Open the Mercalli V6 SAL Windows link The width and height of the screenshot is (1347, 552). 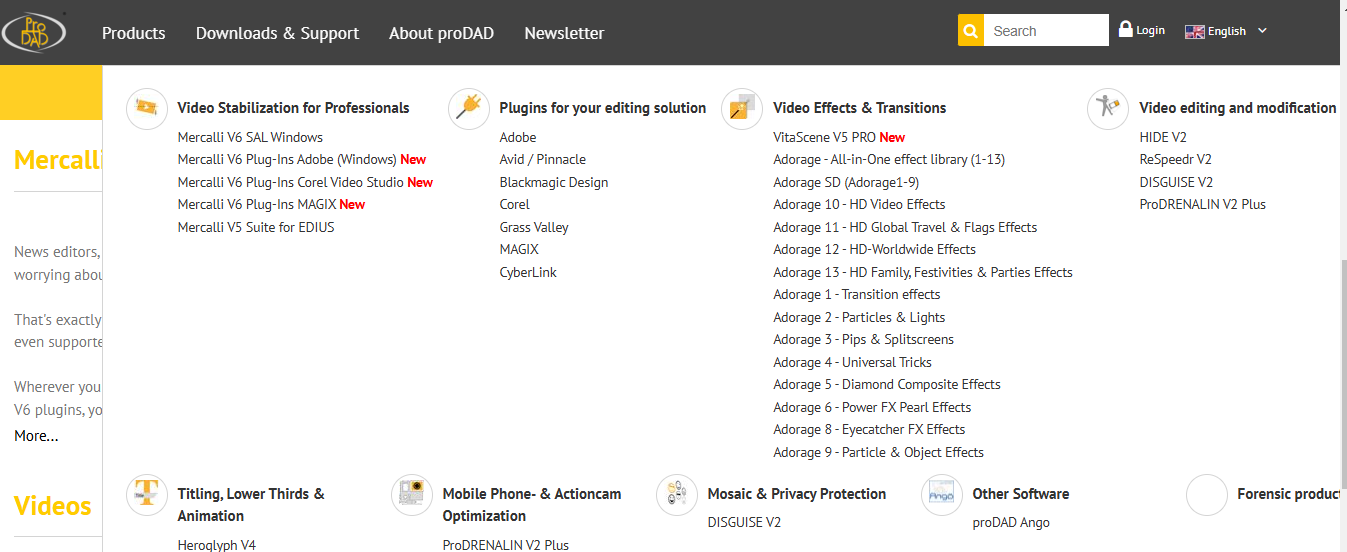click(x=250, y=137)
